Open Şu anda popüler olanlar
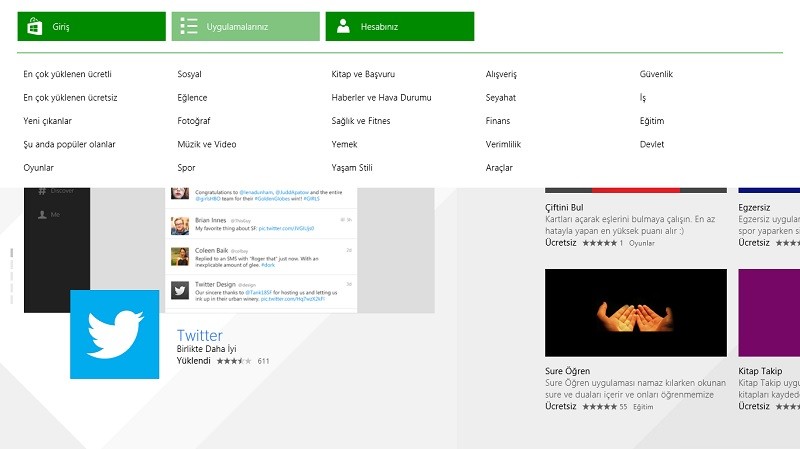800x449 pixels. click(x=69, y=144)
